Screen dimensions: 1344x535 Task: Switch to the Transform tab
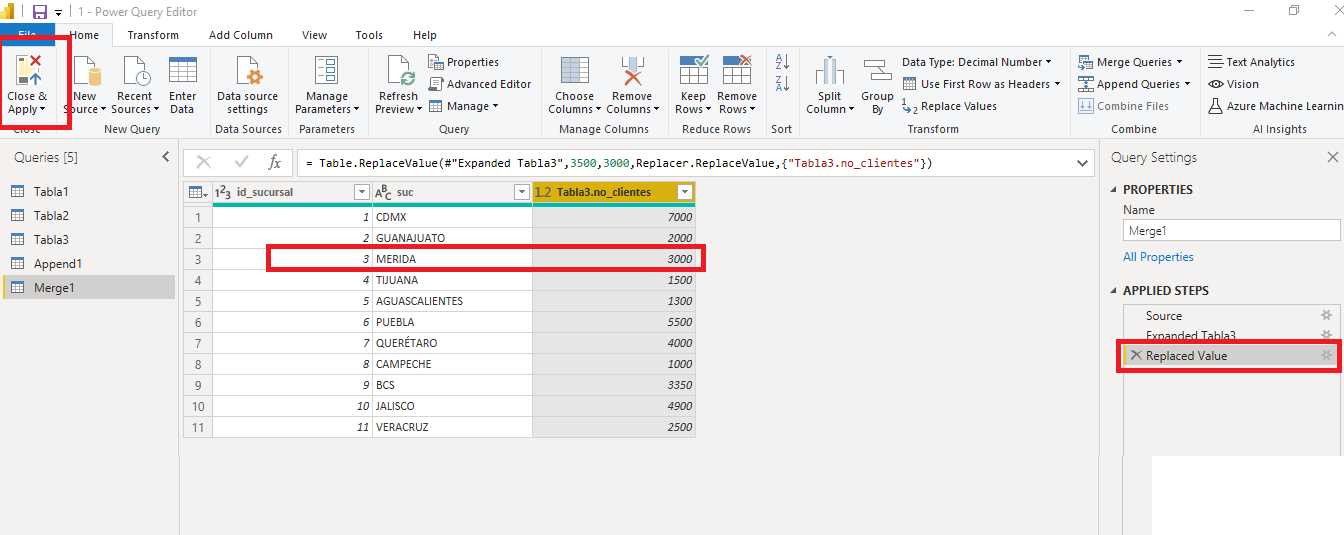(x=153, y=35)
